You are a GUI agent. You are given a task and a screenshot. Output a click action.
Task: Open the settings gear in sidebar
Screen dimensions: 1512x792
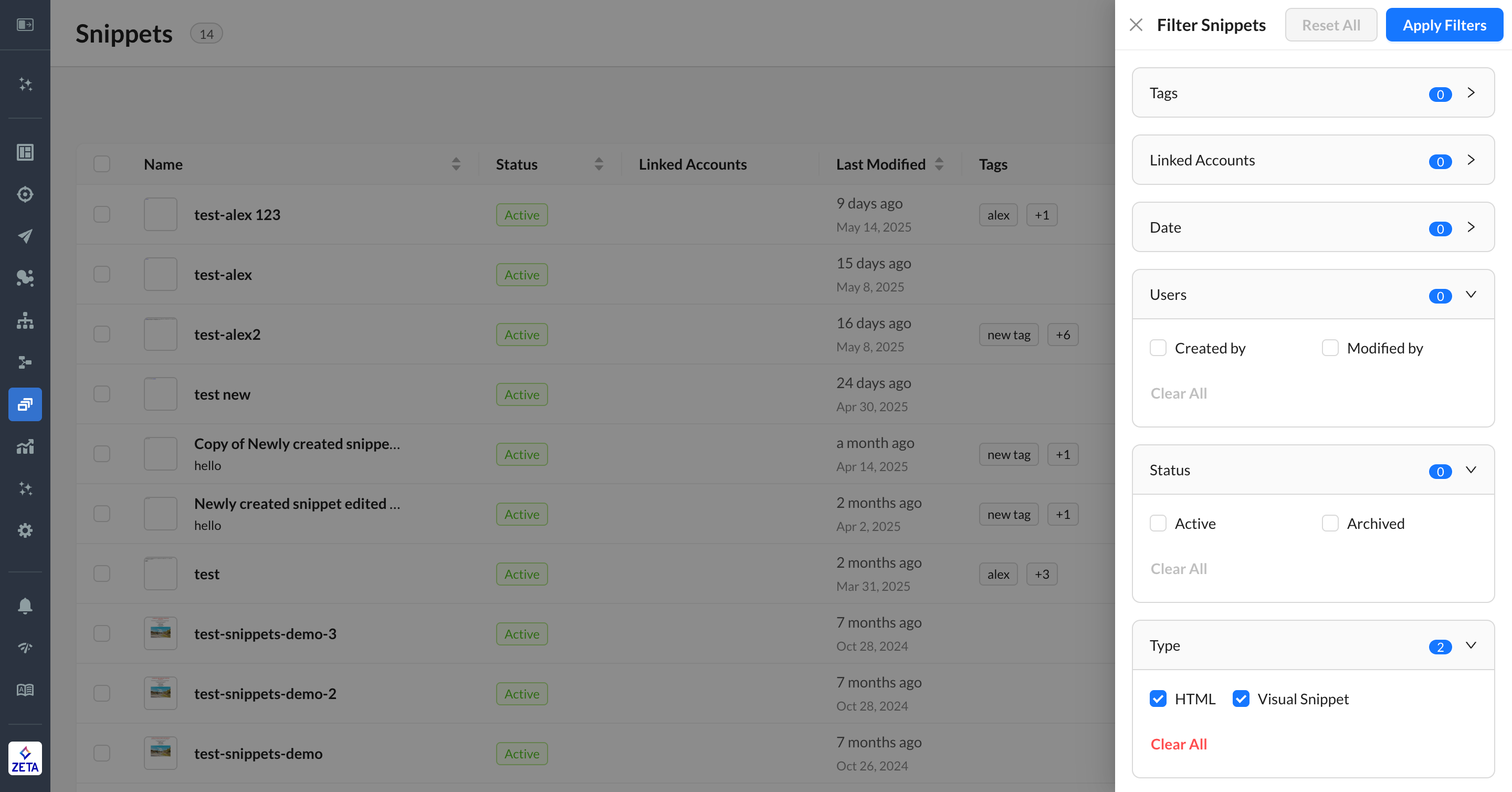(25, 530)
